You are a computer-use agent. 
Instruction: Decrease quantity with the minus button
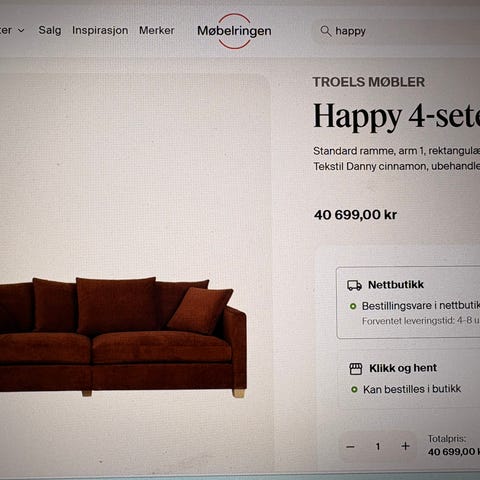click(350, 447)
